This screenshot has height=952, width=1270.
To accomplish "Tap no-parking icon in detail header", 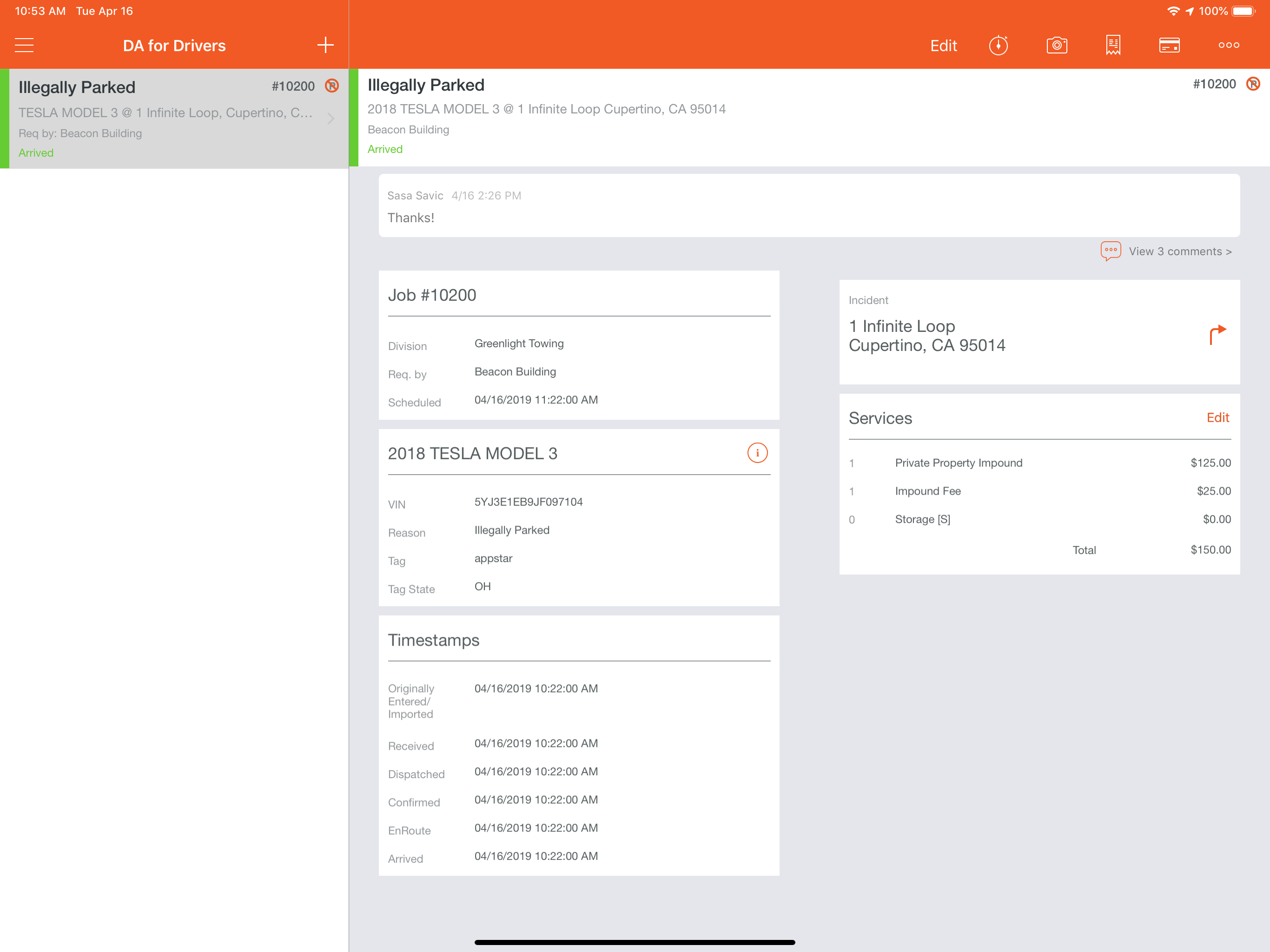I will pyautogui.click(x=1253, y=84).
